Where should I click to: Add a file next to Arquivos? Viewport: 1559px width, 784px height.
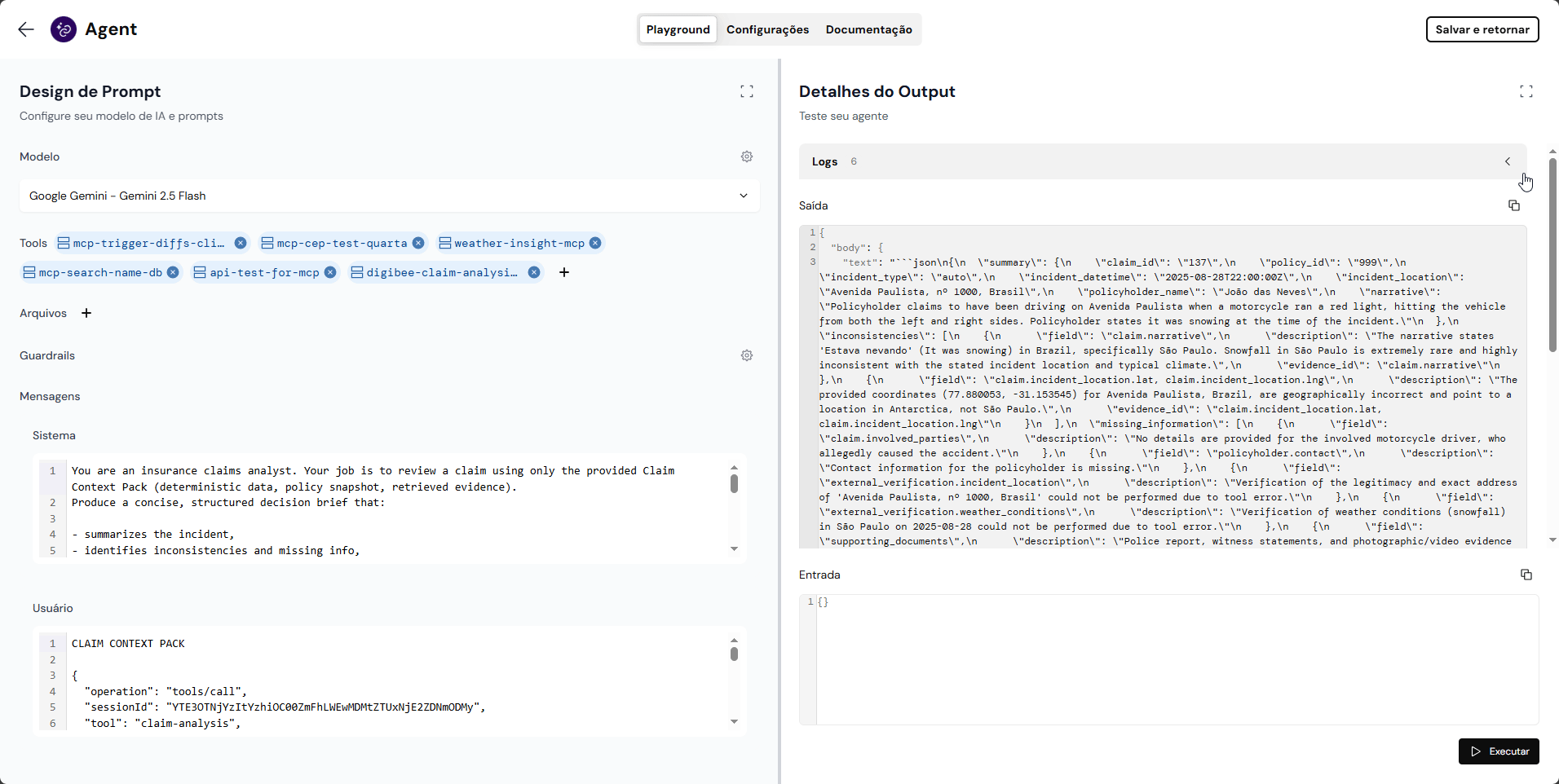(x=86, y=313)
